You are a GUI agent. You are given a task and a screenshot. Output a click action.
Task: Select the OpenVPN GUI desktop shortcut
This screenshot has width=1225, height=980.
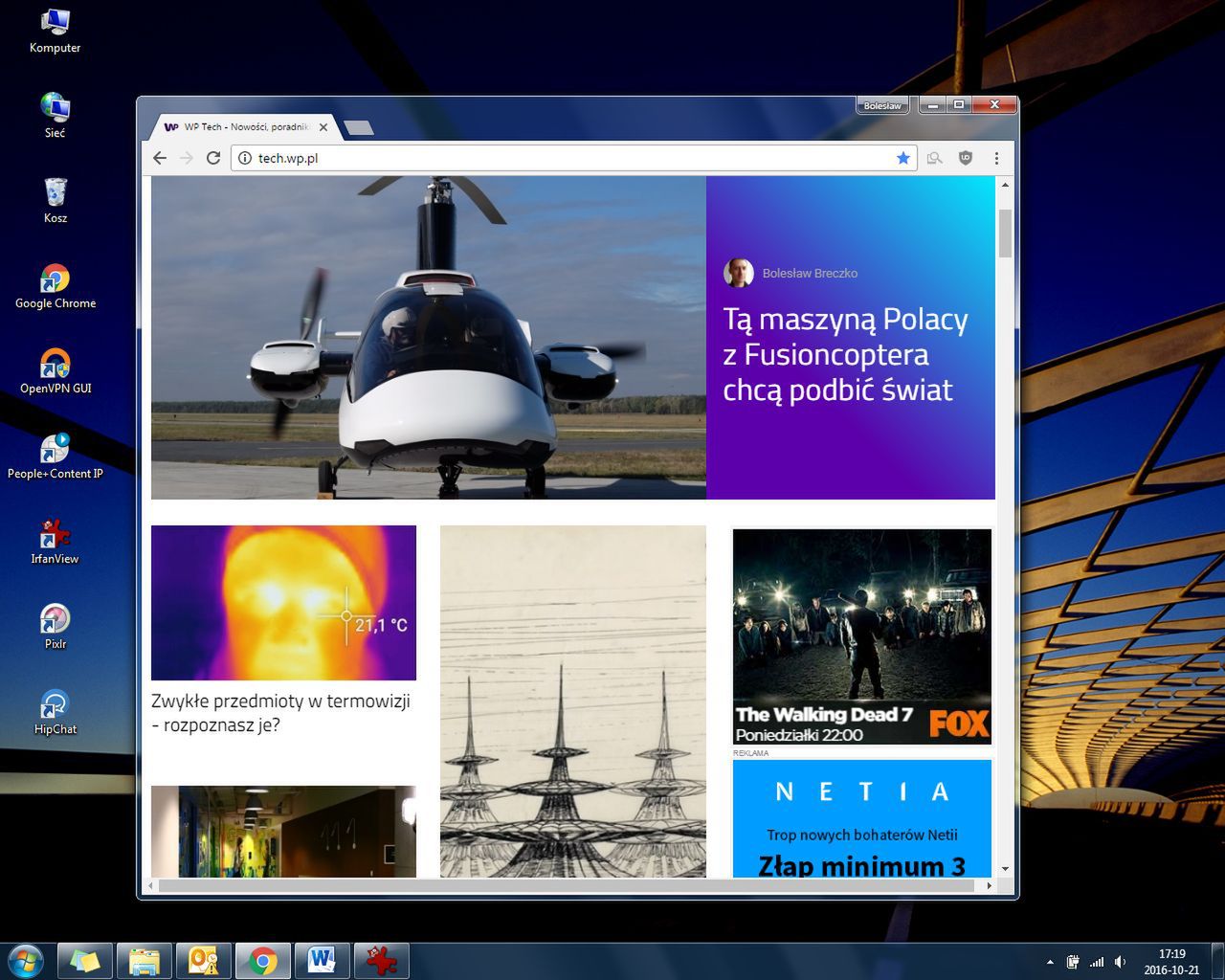click(x=55, y=371)
